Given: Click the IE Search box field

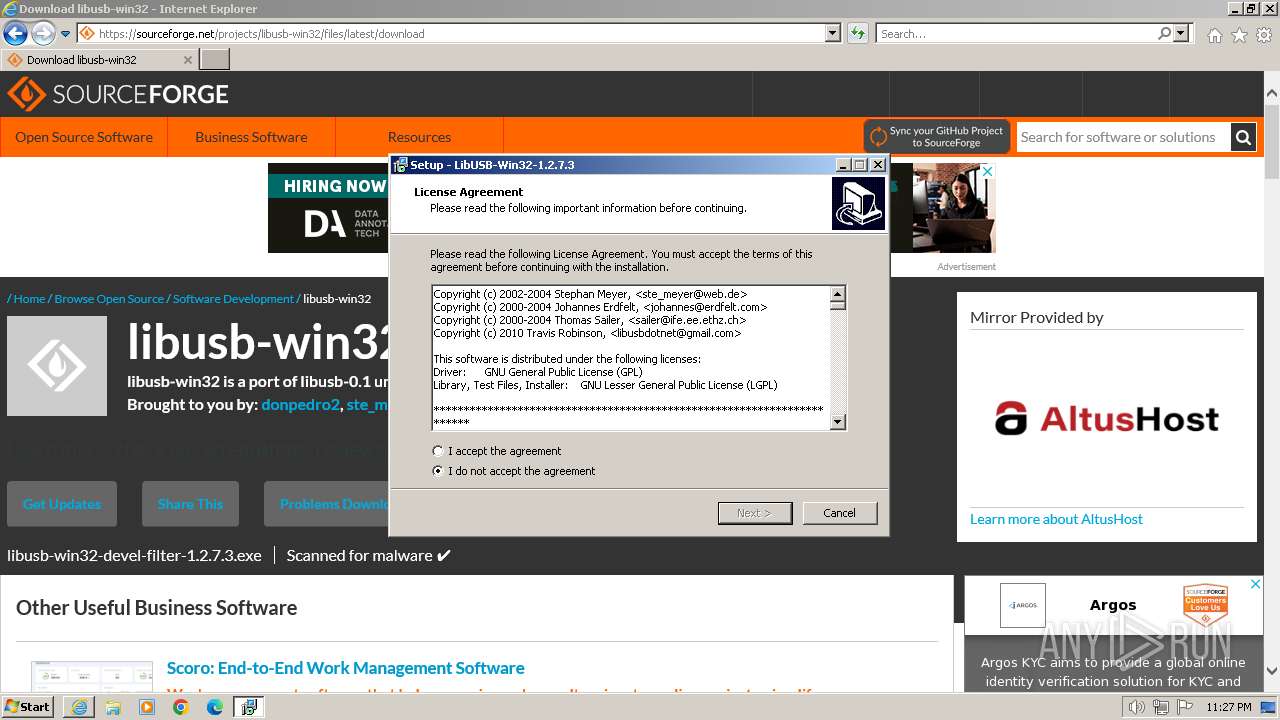Looking at the screenshot, I should [1015, 33].
